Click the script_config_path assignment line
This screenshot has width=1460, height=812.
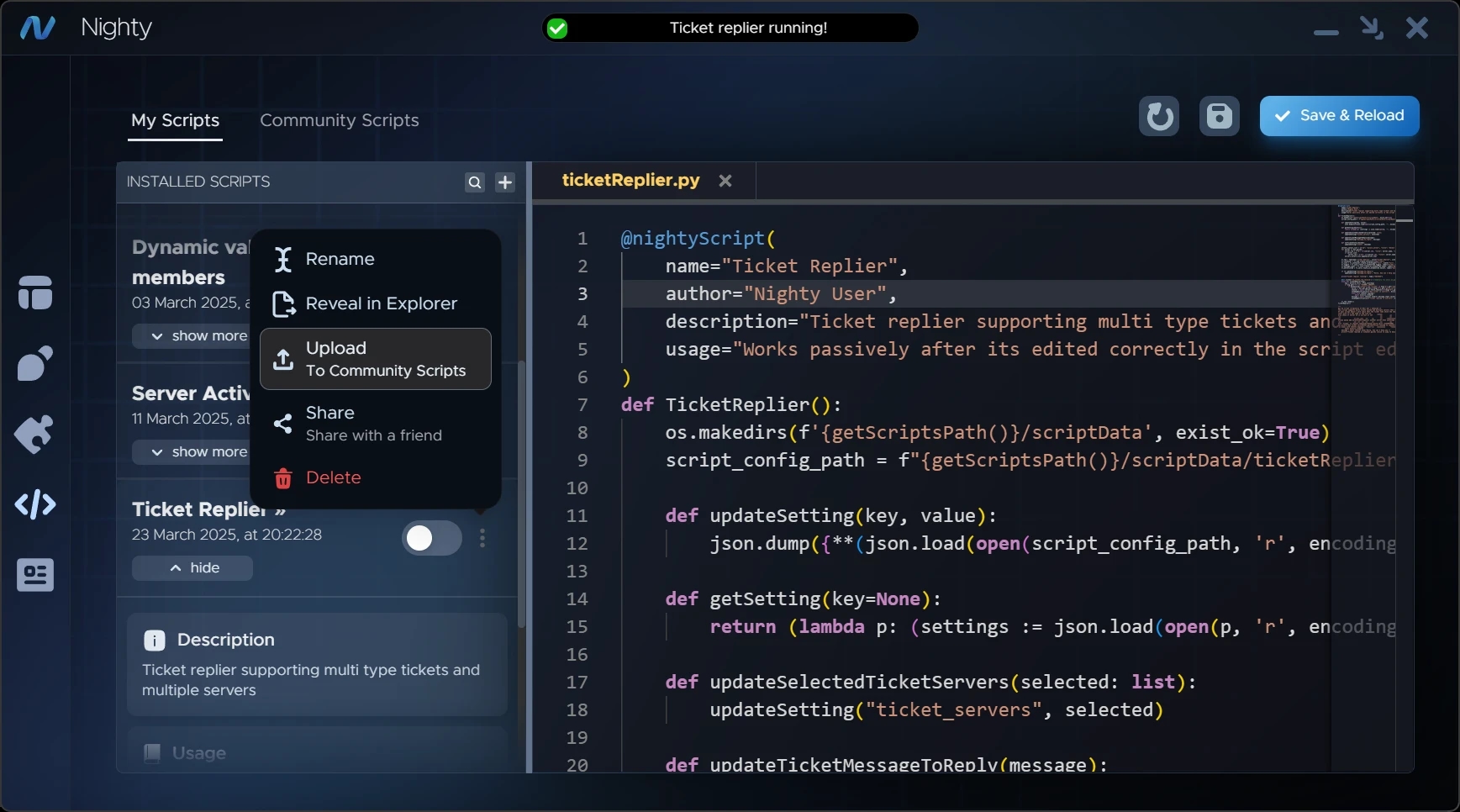coord(1030,461)
